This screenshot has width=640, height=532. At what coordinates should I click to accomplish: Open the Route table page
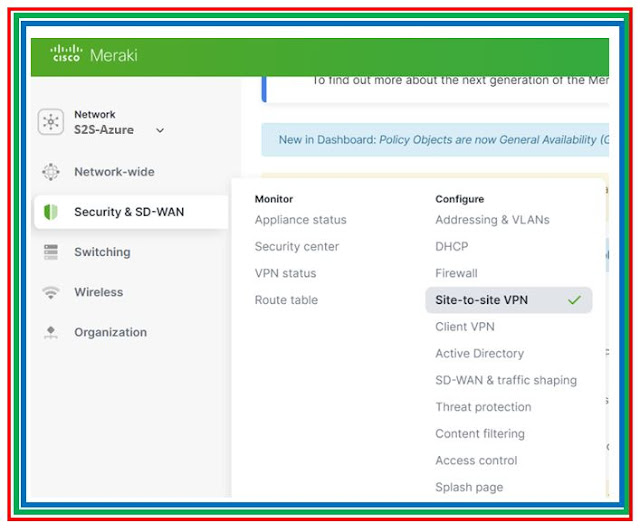[x=286, y=300]
